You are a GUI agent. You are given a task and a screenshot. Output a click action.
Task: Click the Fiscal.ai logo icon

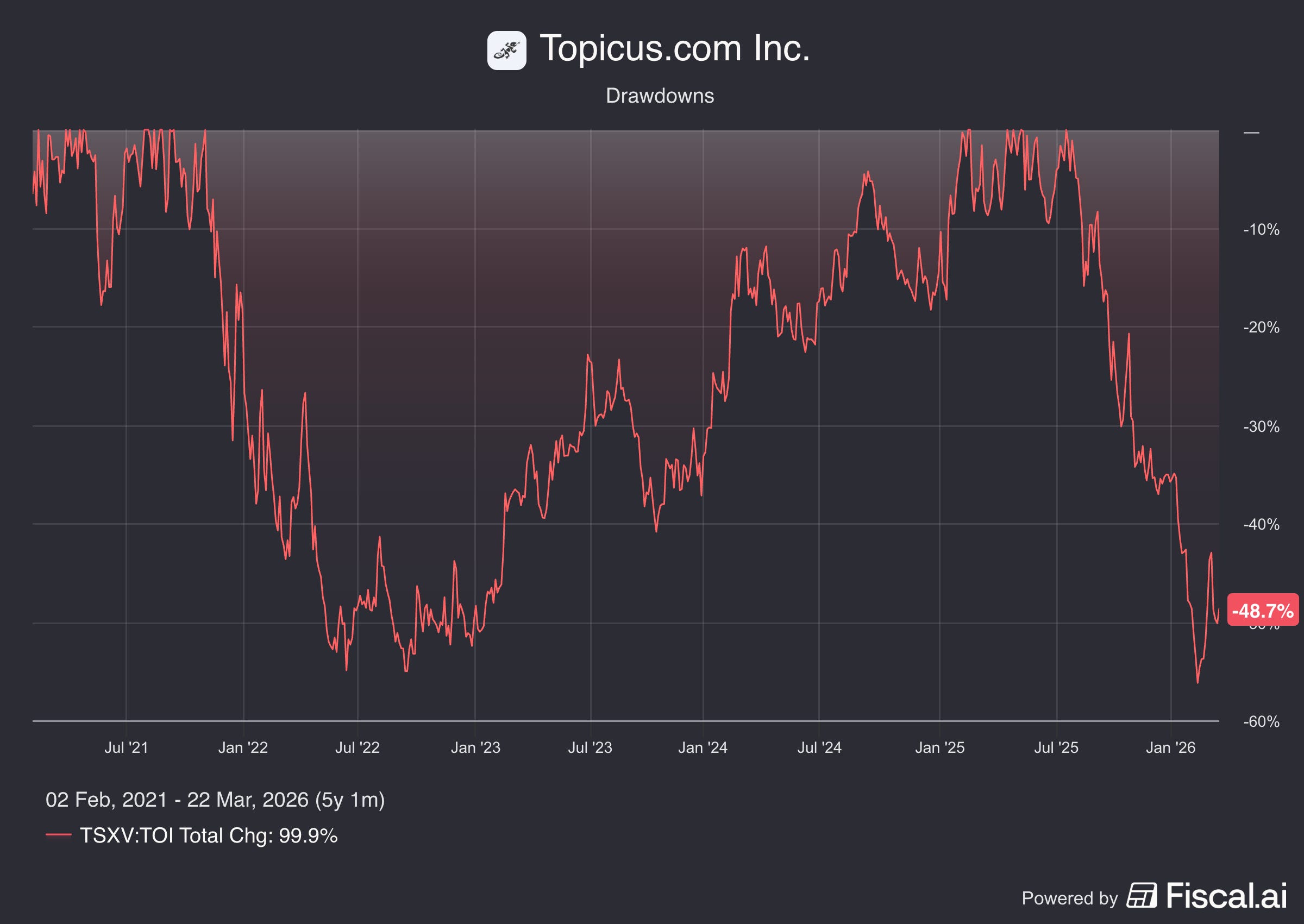1142,895
